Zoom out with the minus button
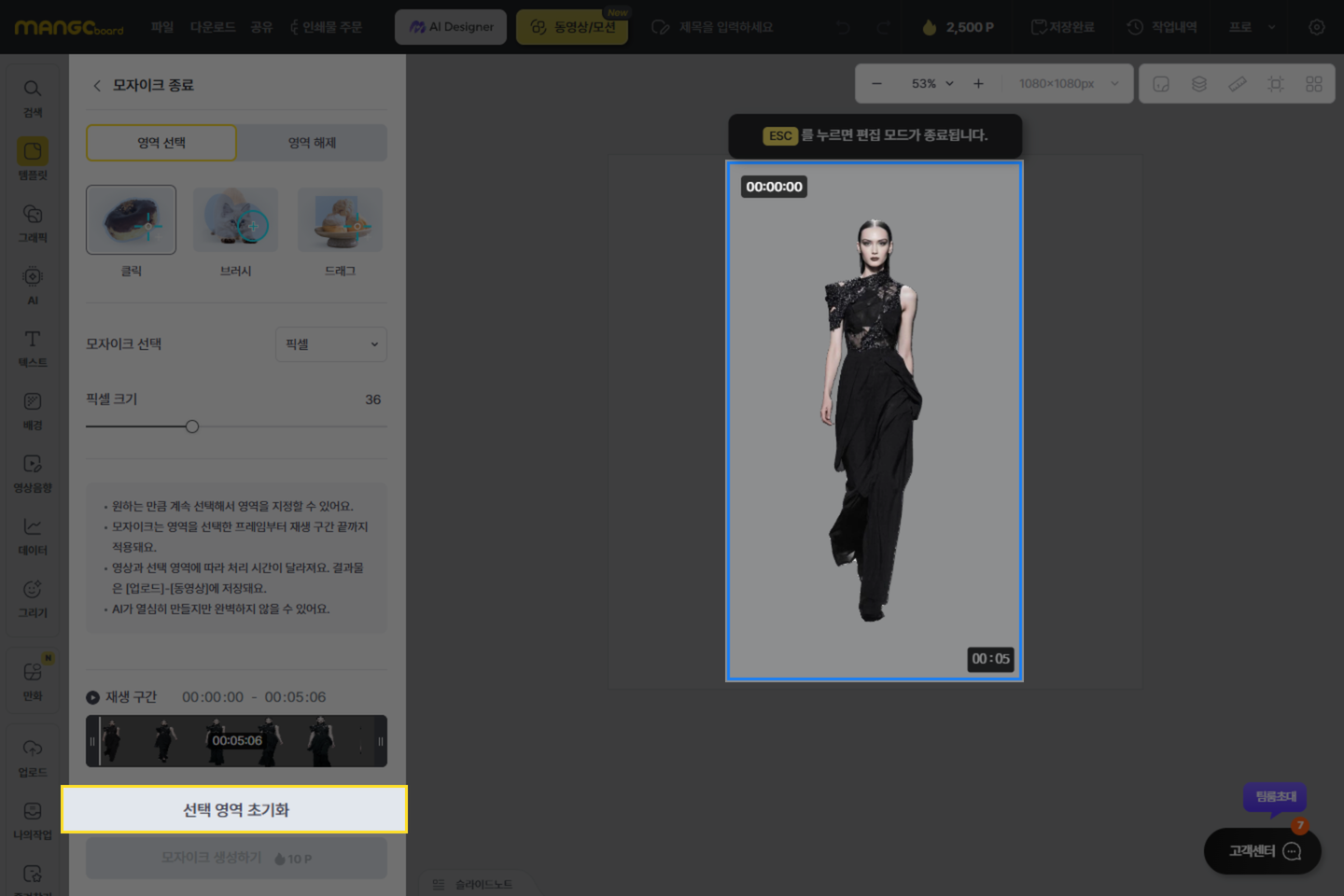 (x=876, y=84)
